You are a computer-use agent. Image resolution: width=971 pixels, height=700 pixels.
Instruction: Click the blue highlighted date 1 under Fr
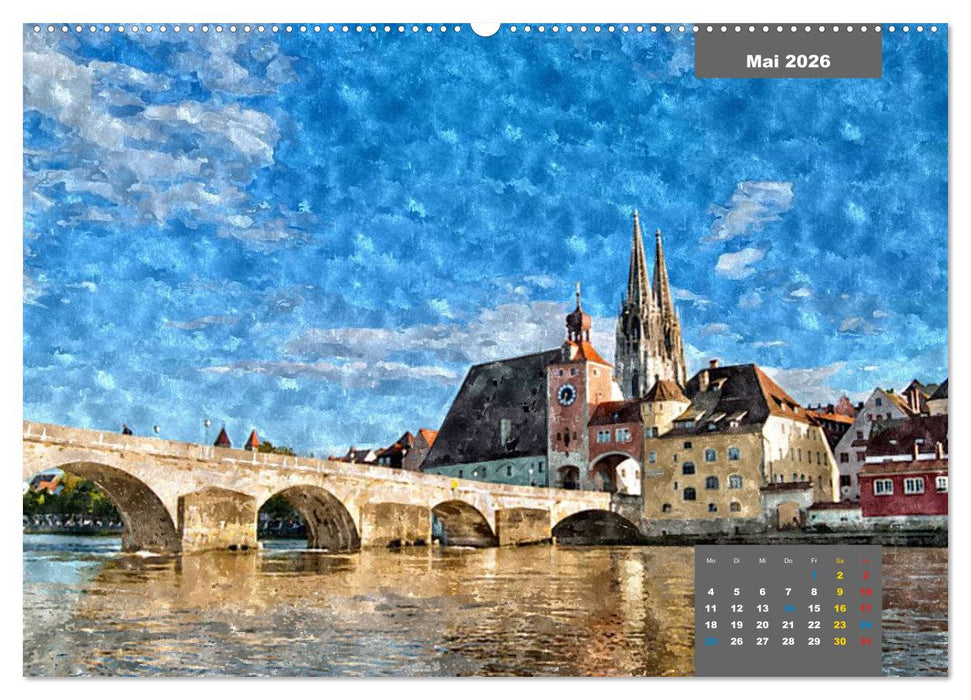[x=814, y=575]
